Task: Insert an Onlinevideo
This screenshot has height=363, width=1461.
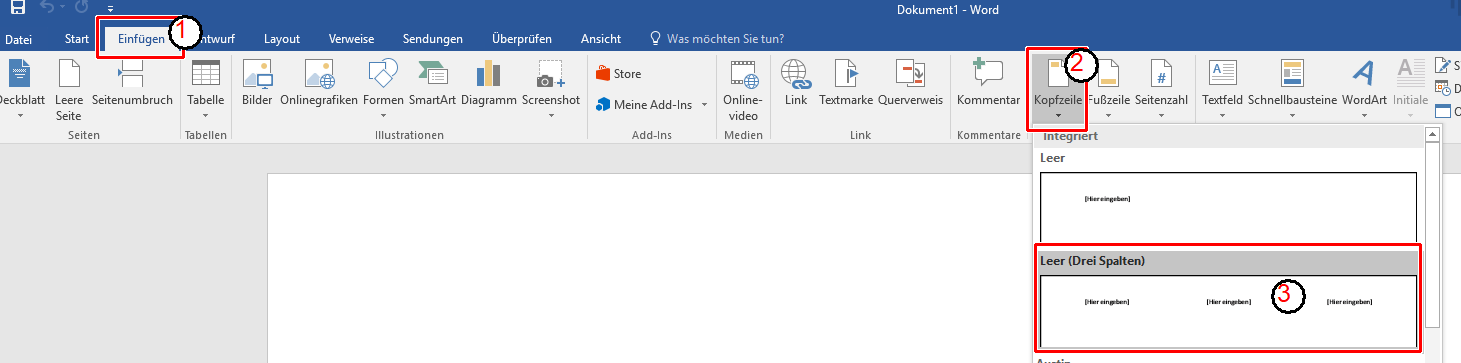Action: point(743,90)
